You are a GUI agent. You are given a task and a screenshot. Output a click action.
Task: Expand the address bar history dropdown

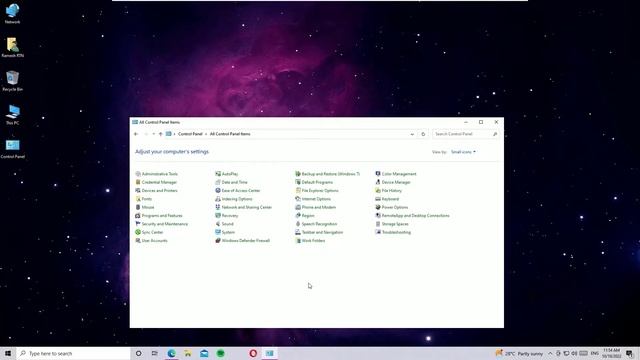(x=412, y=134)
